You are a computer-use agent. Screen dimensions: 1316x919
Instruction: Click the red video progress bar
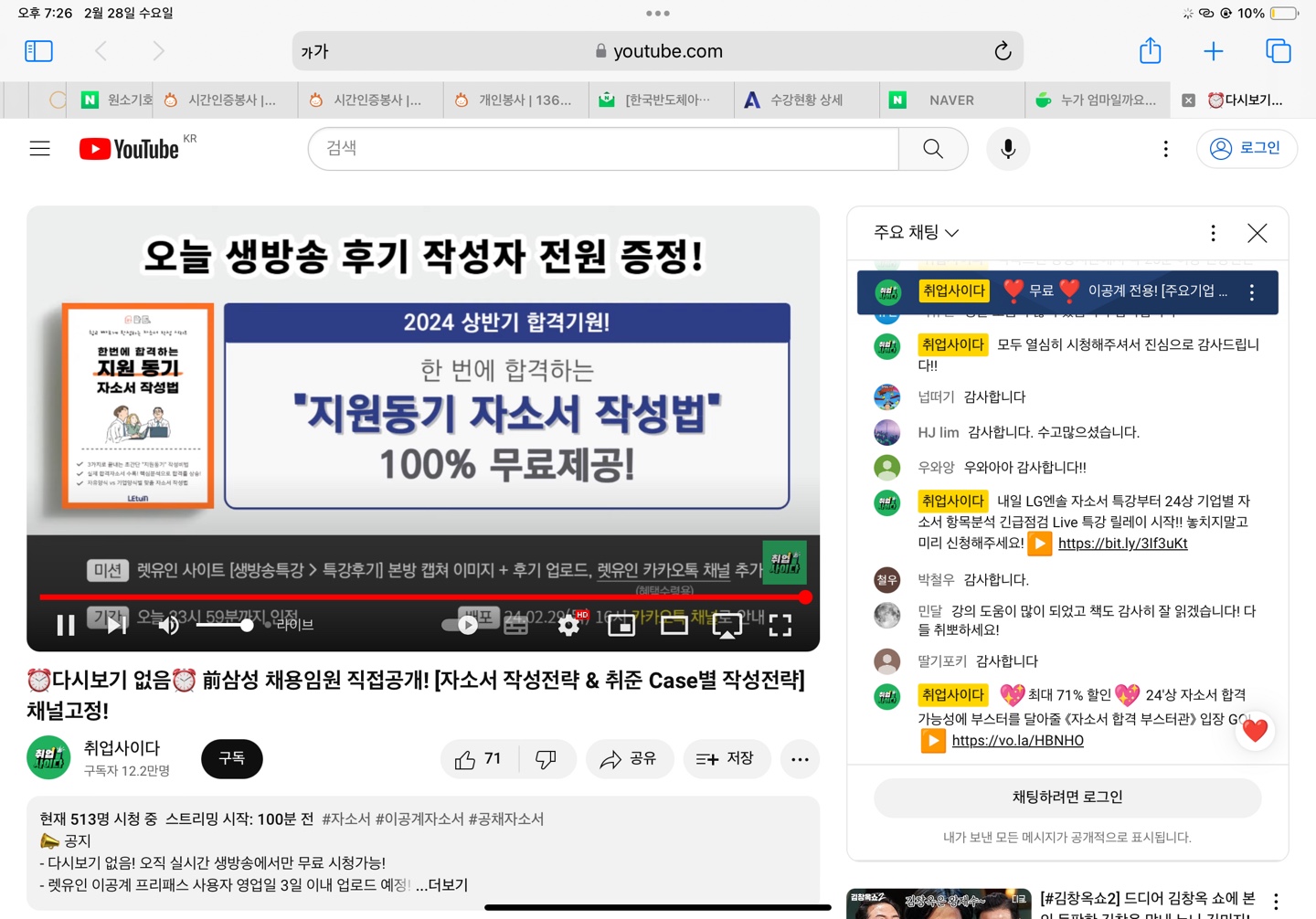tap(422, 597)
